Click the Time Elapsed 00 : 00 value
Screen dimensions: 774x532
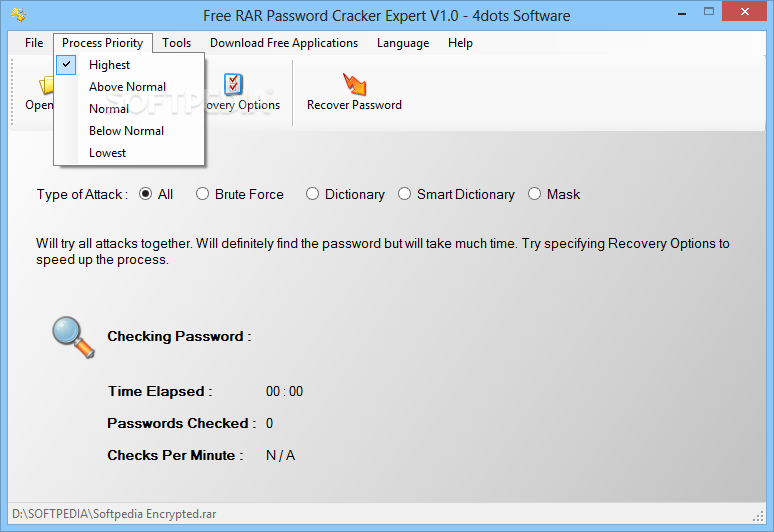(284, 391)
